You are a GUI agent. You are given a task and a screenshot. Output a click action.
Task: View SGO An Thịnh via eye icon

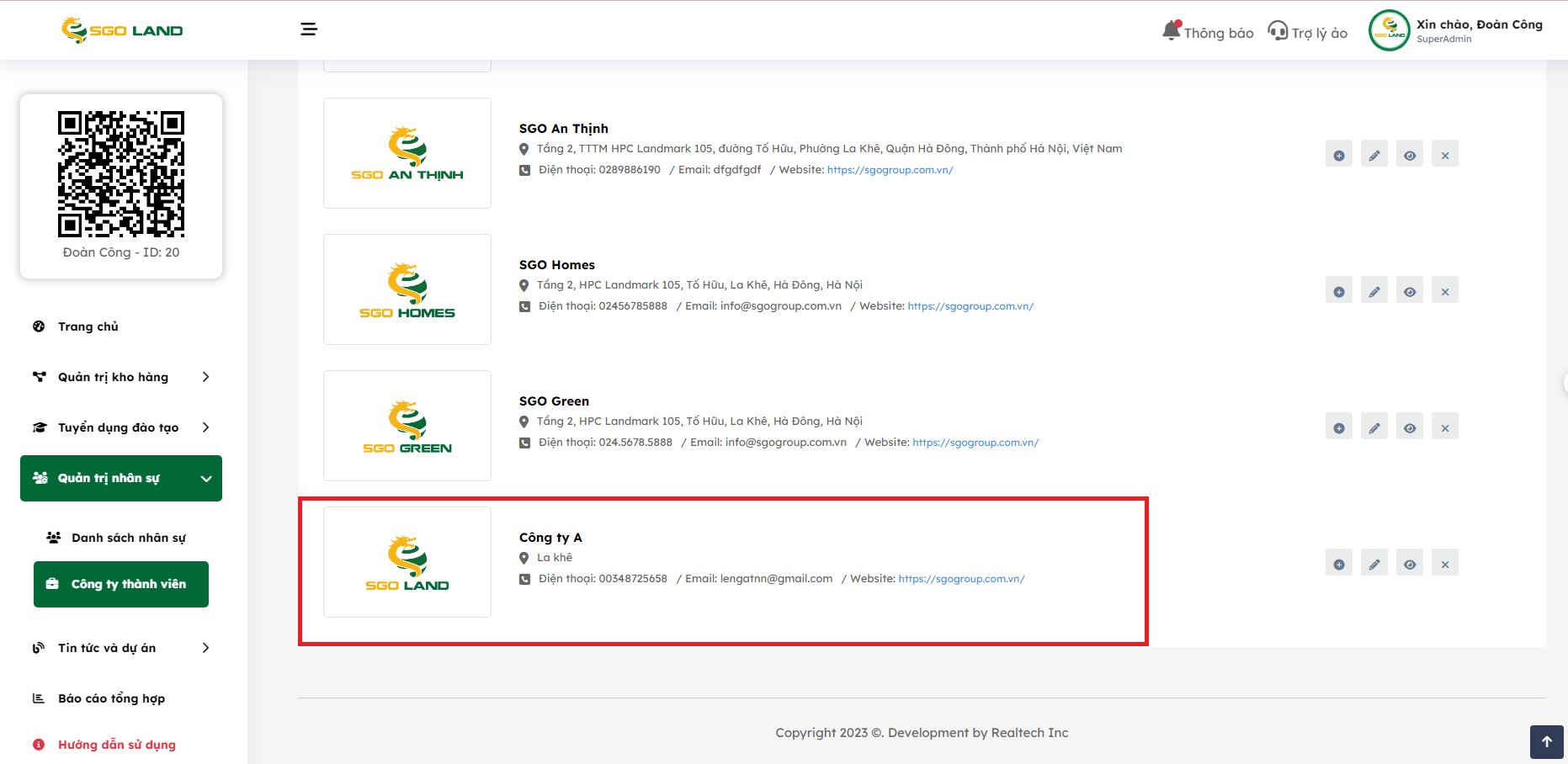[1409, 155]
